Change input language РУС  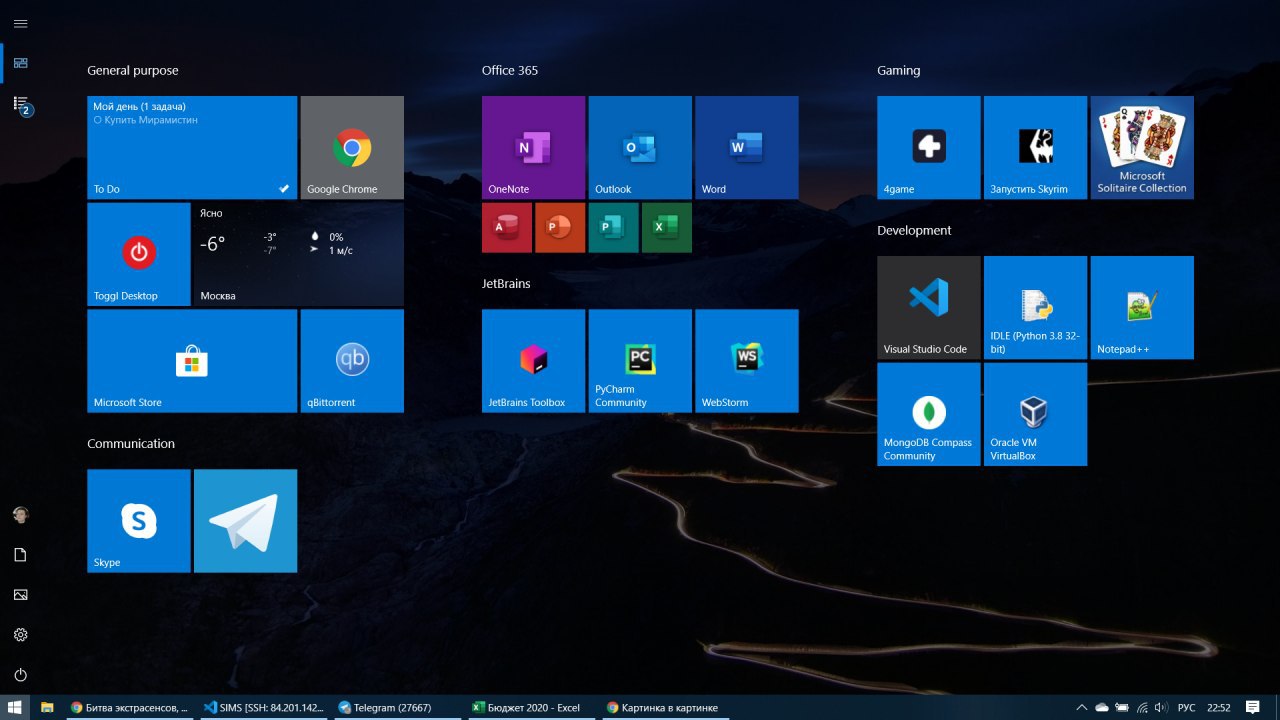click(x=1187, y=707)
